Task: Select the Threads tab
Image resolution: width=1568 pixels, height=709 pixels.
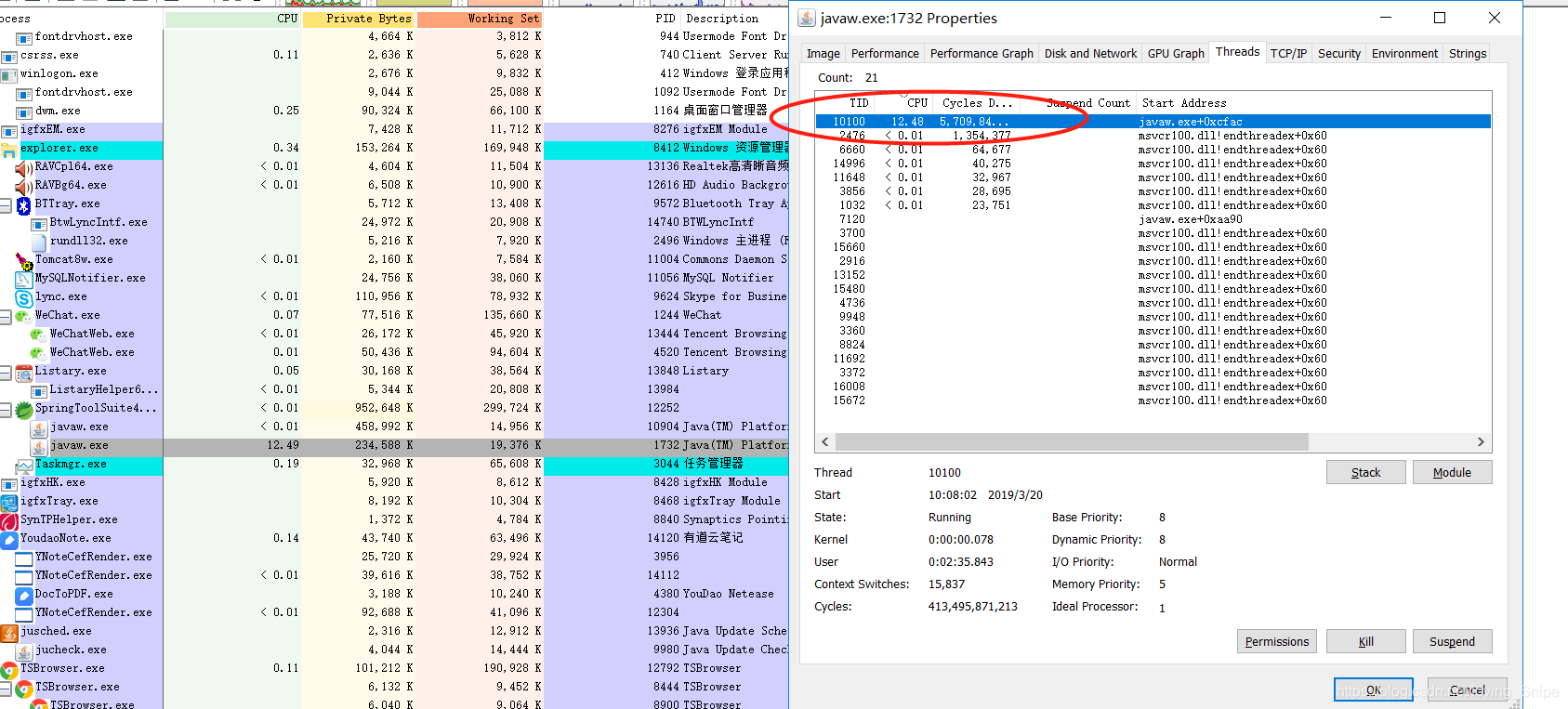Action: [x=1238, y=52]
